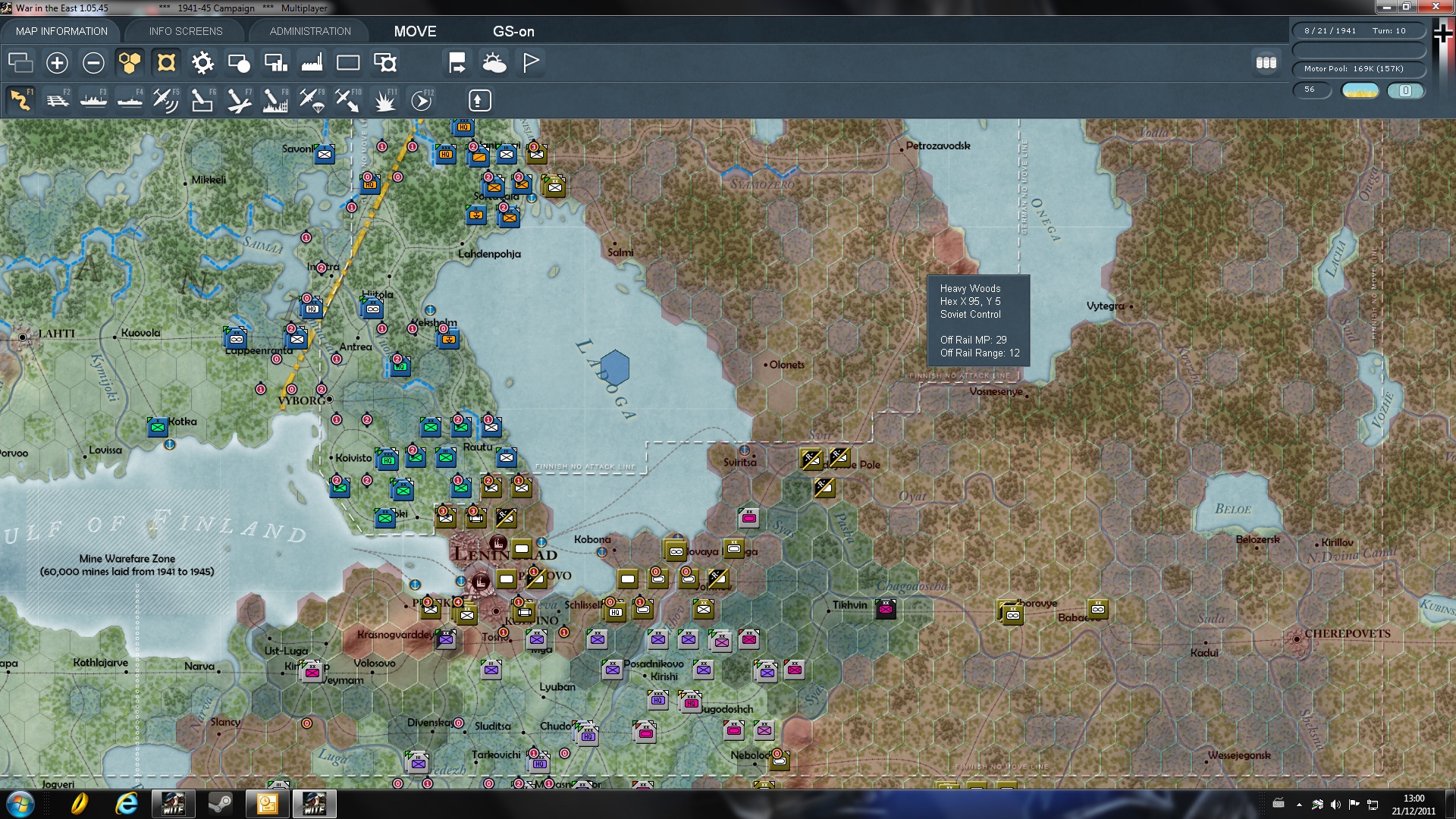Select F4 amphibious transport mode
This screenshot has height=819, width=1456.
130,100
